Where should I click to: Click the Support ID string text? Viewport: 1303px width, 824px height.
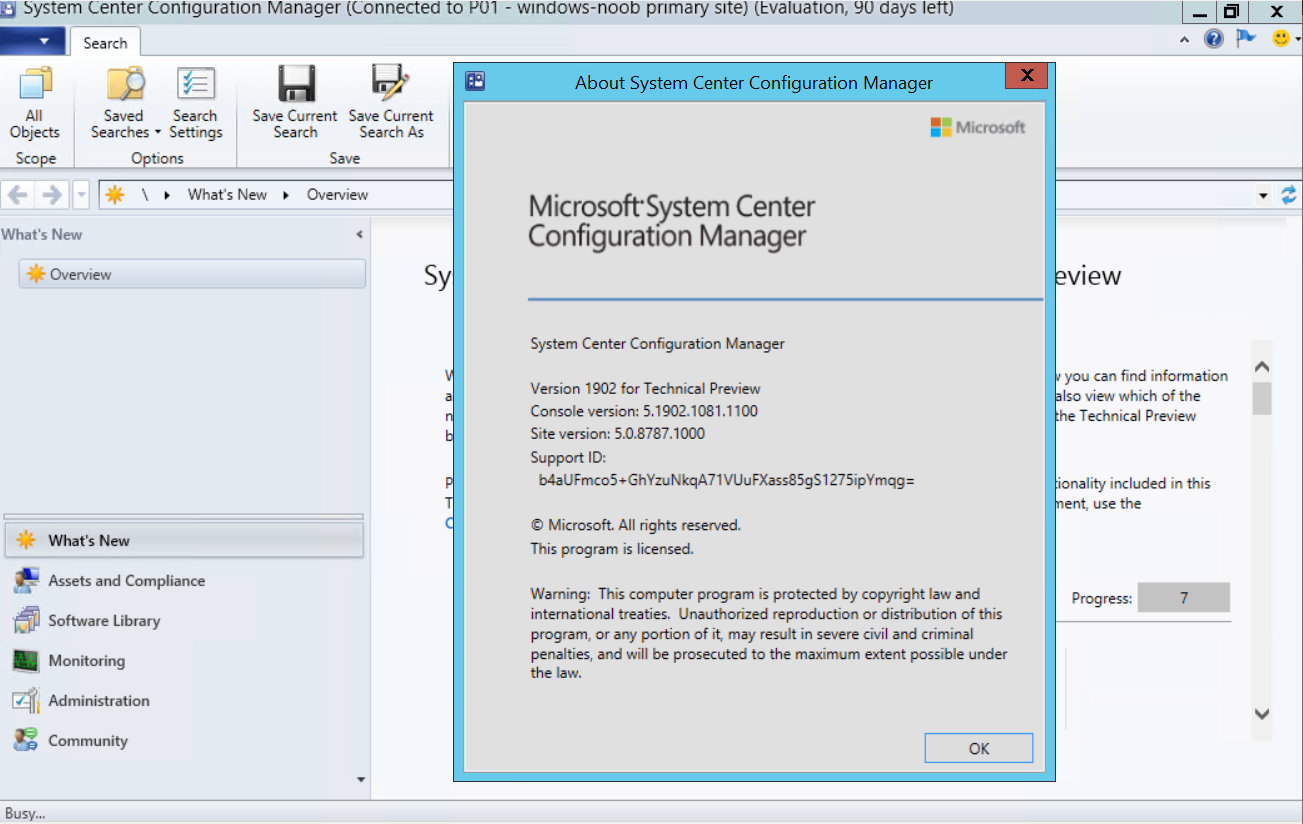click(727, 480)
